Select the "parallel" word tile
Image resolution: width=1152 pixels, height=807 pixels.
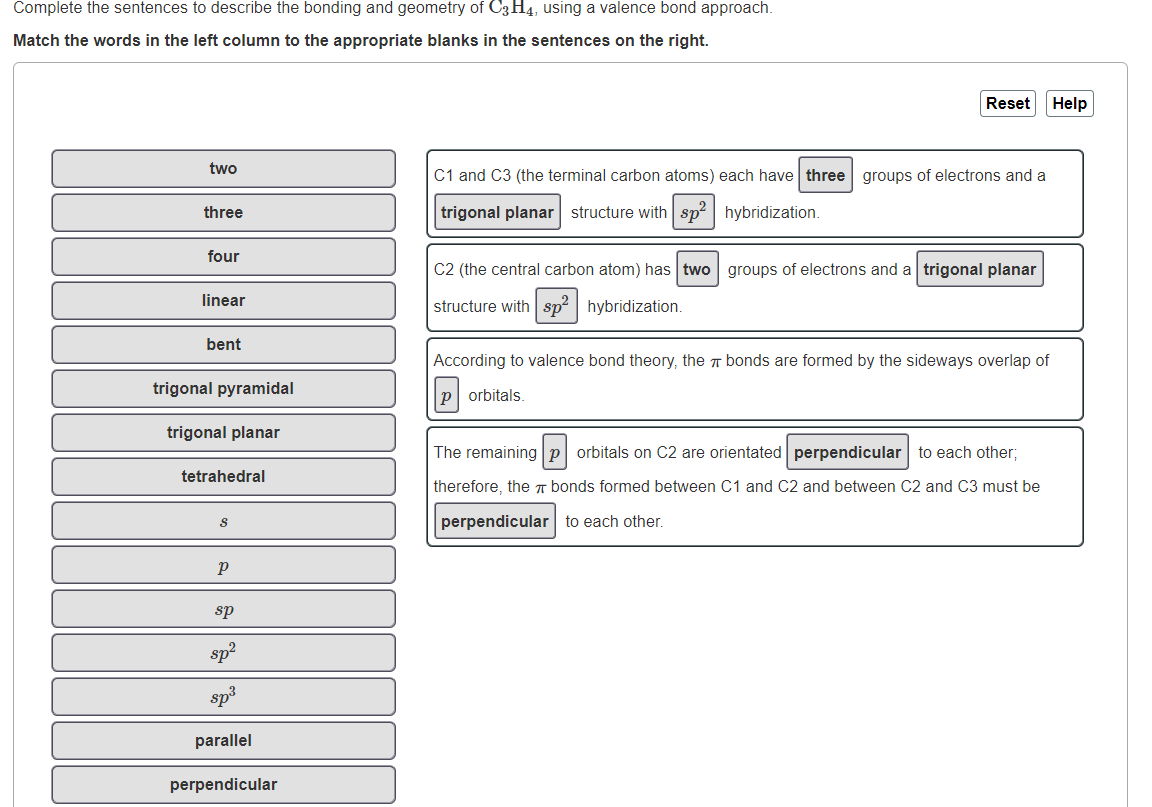pyautogui.click(x=223, y=740)
